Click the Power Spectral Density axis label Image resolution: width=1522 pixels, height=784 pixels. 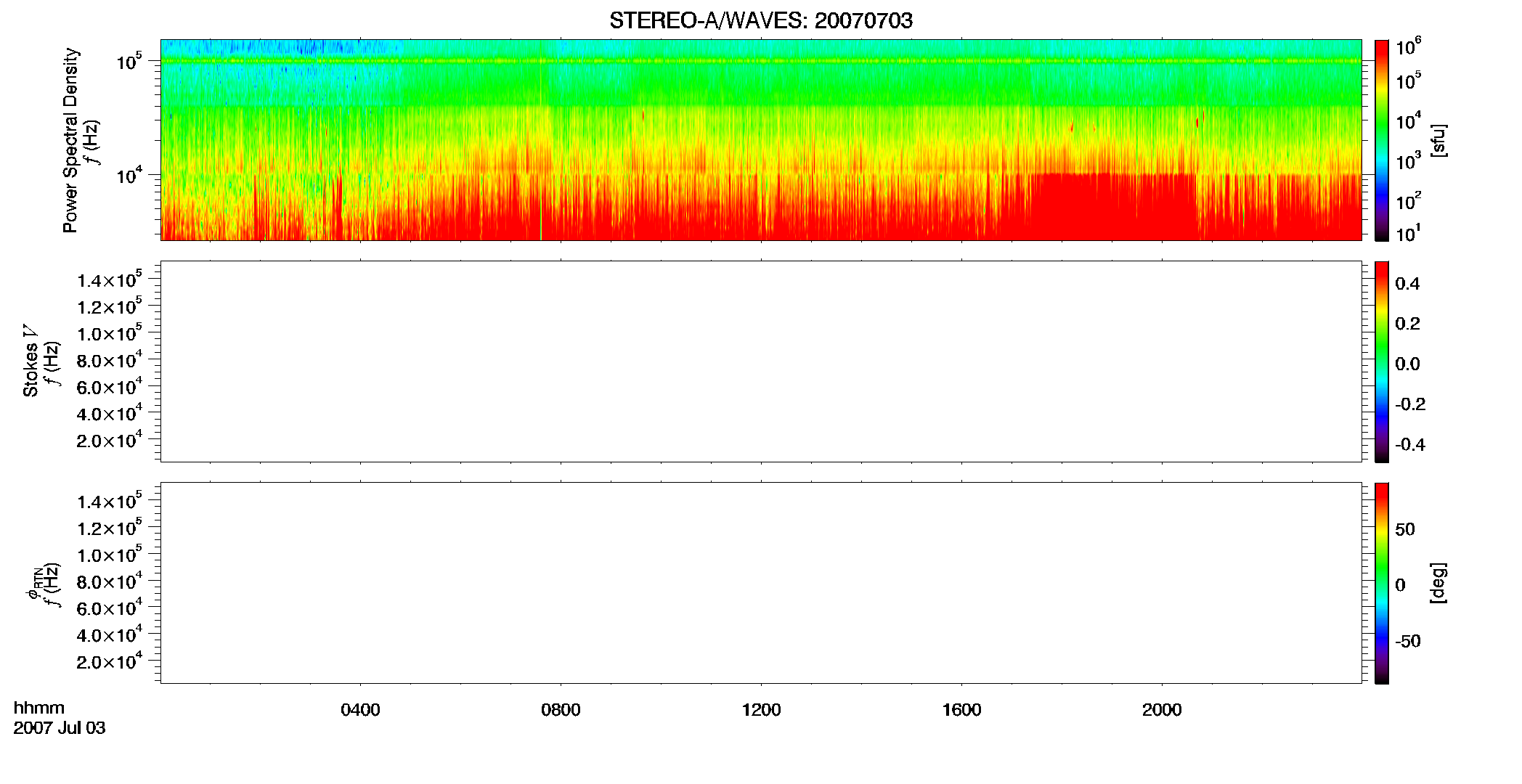(70, 140)
